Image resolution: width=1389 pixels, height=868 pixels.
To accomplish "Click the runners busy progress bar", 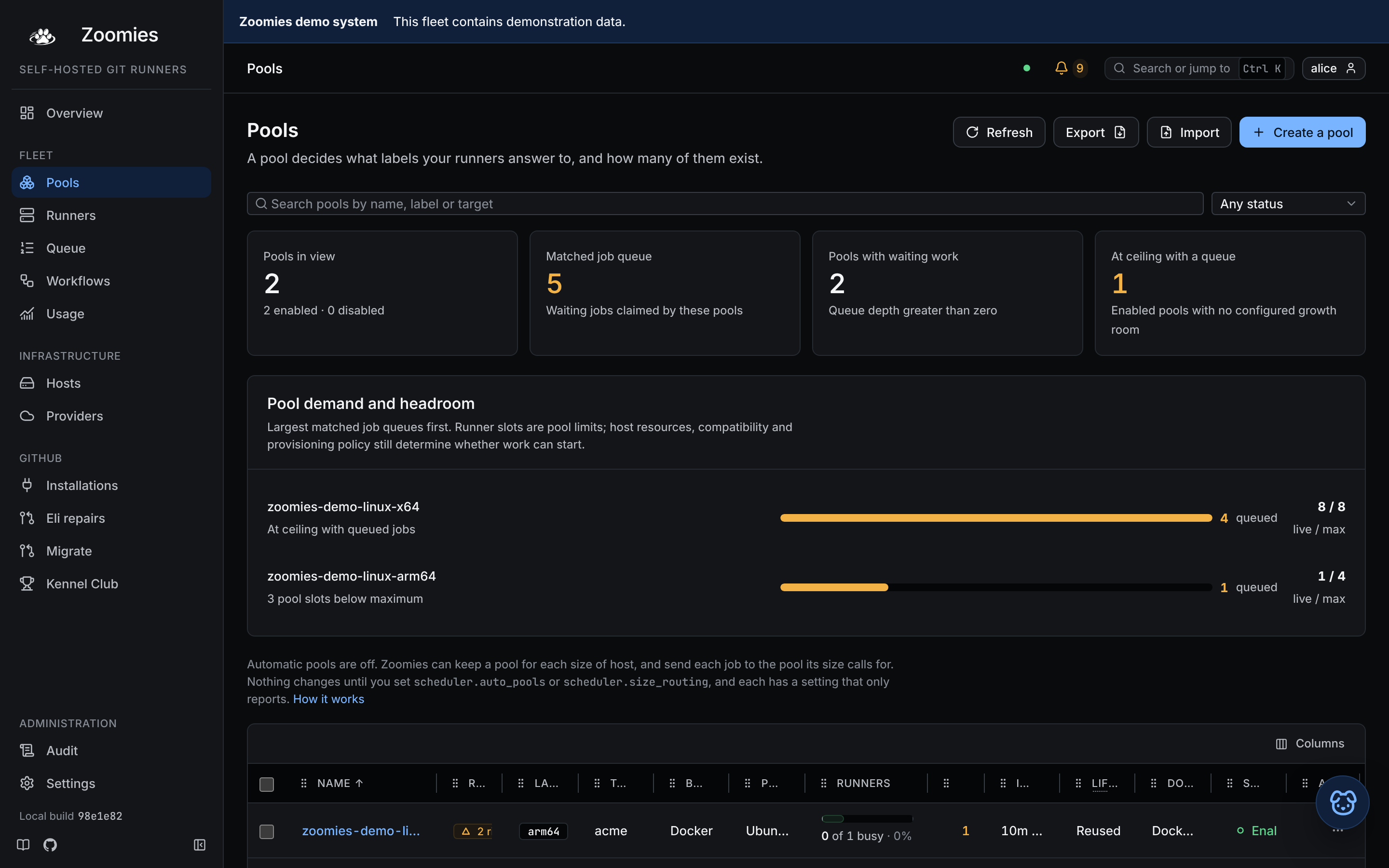I will tap(867, 819).
